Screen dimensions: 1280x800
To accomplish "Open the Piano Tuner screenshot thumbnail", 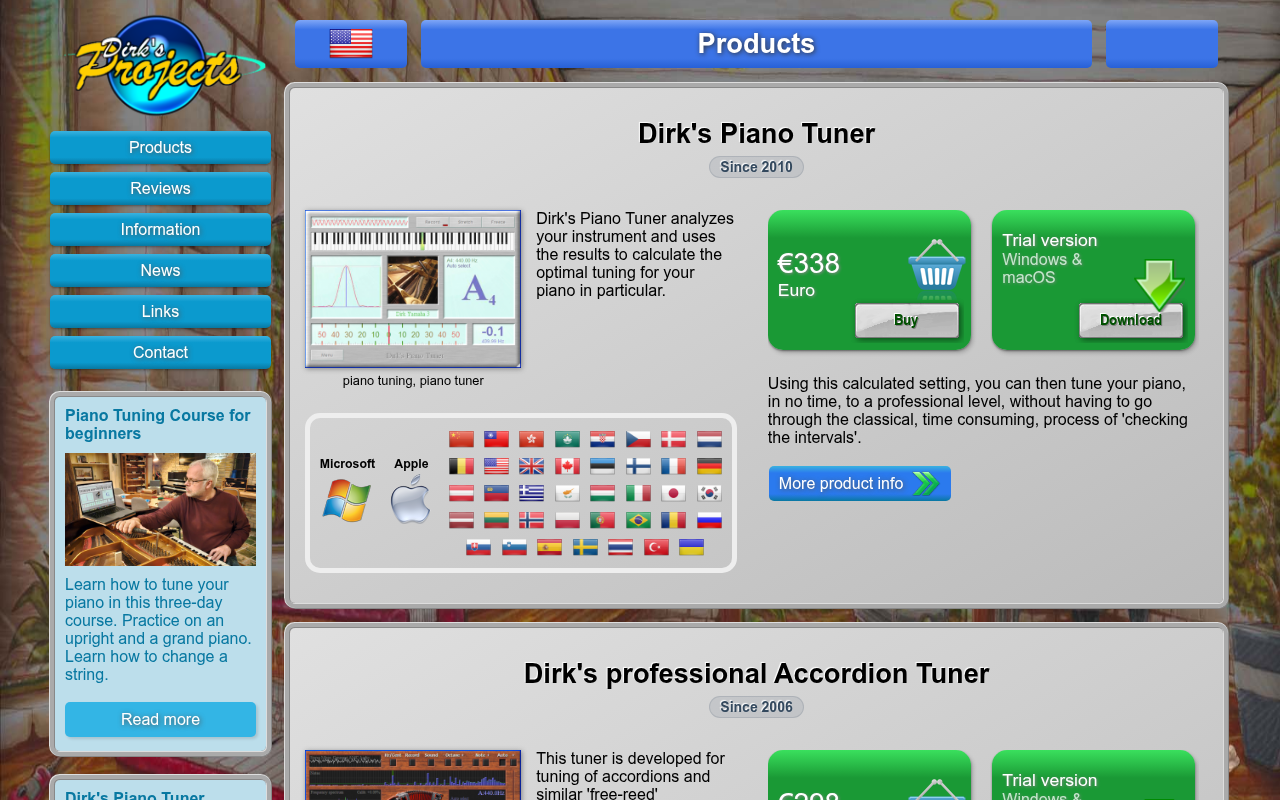I will point(413,289).
